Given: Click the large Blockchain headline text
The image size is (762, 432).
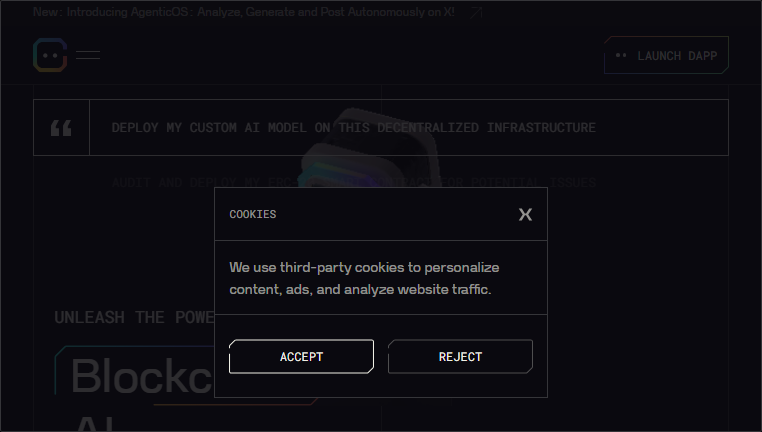Looking at the screenshot, I should 141,375.
